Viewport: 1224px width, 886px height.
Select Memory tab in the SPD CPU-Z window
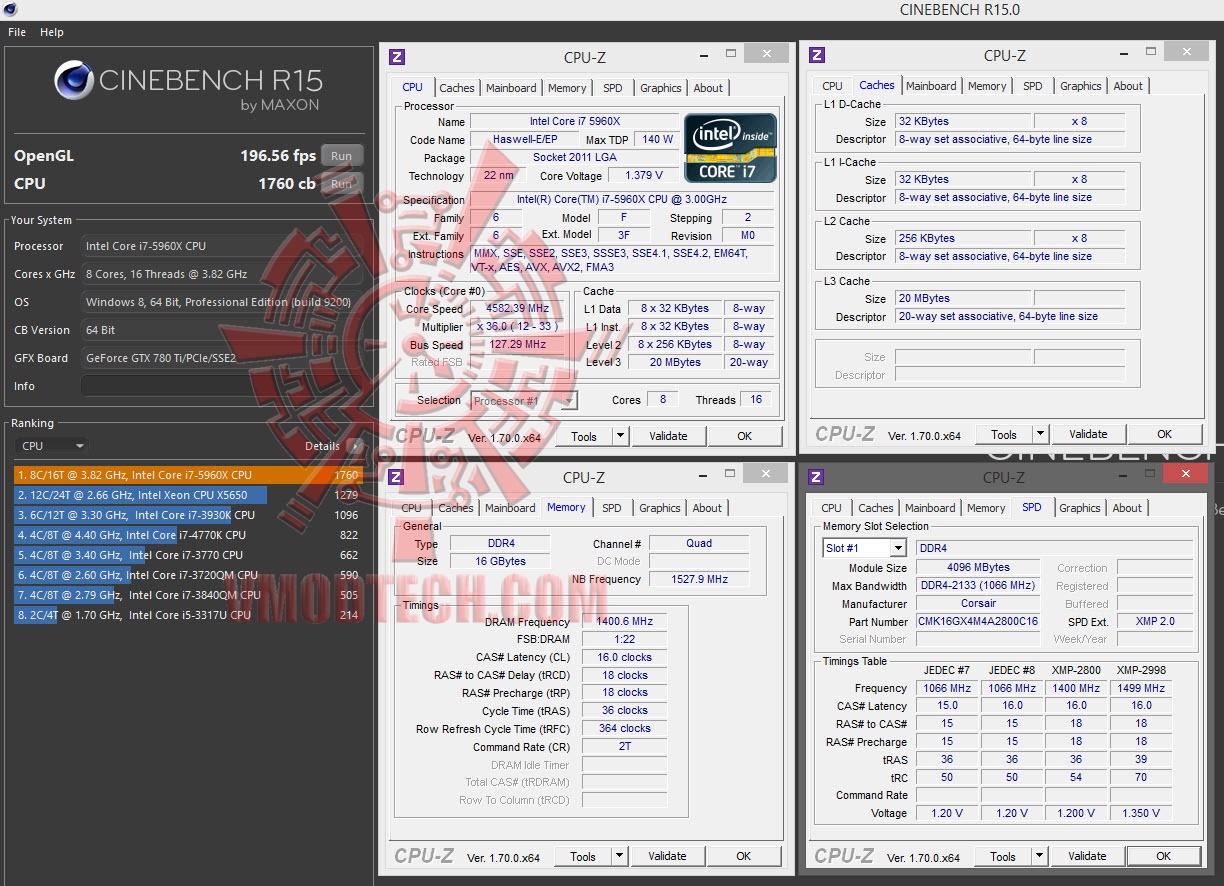(986, 508)
